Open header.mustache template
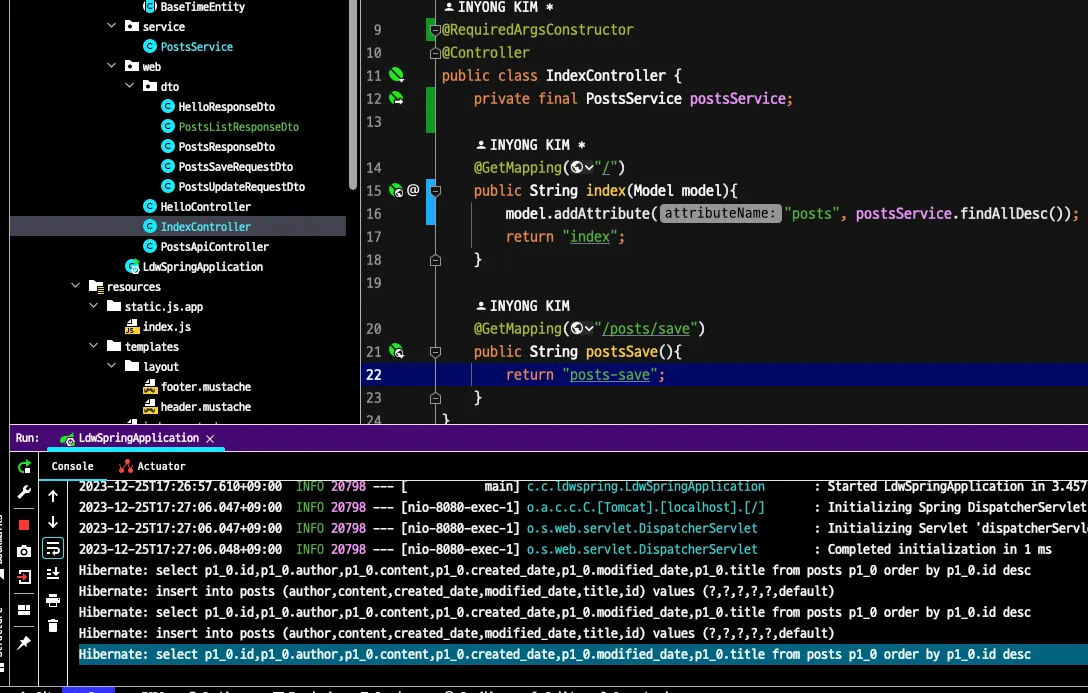Screen dimensions: 1088x693 click(205, 407)
